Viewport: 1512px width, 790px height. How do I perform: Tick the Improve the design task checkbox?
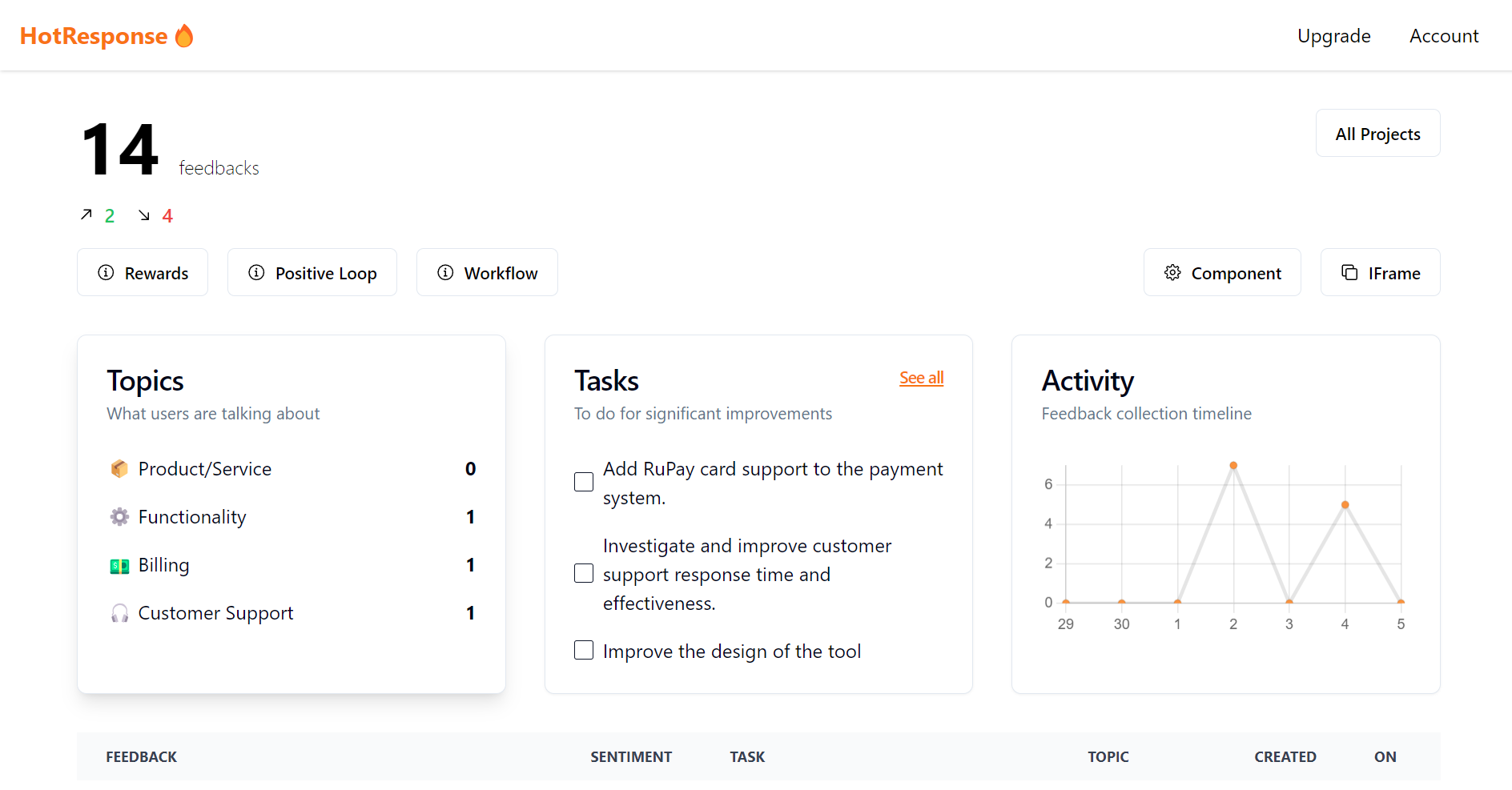click(584, 651)
